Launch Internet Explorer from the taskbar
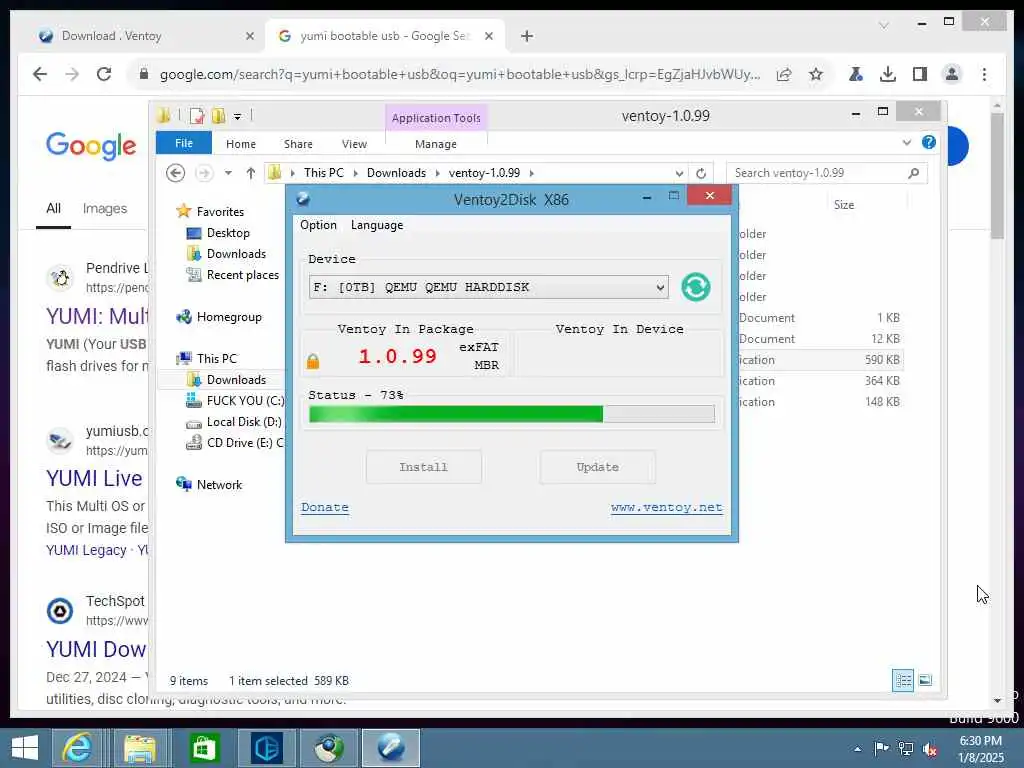The width and height of the screenshot is (1024, 768). click(x=76, y=748)
